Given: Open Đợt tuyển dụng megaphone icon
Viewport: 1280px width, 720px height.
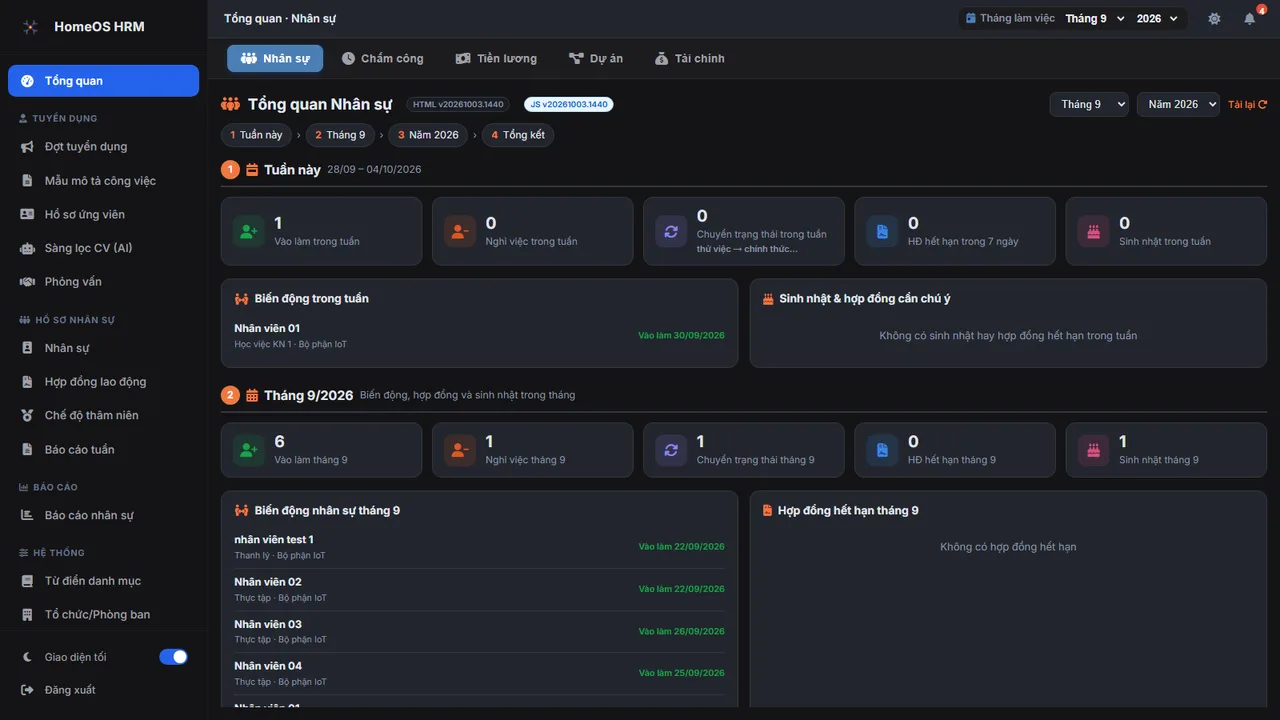Looking at the screenshot, I should 27,147.
